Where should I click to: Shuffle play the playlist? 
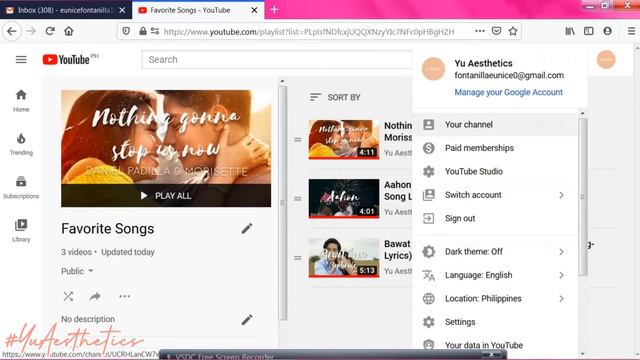click(x=69, y=296)
